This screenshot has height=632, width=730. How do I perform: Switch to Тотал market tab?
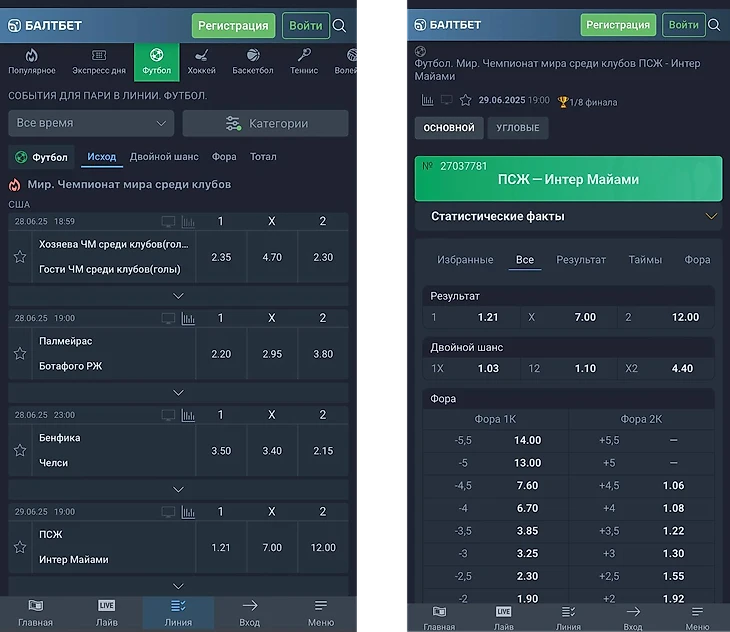pyautogui.click(x=263, y=157)
